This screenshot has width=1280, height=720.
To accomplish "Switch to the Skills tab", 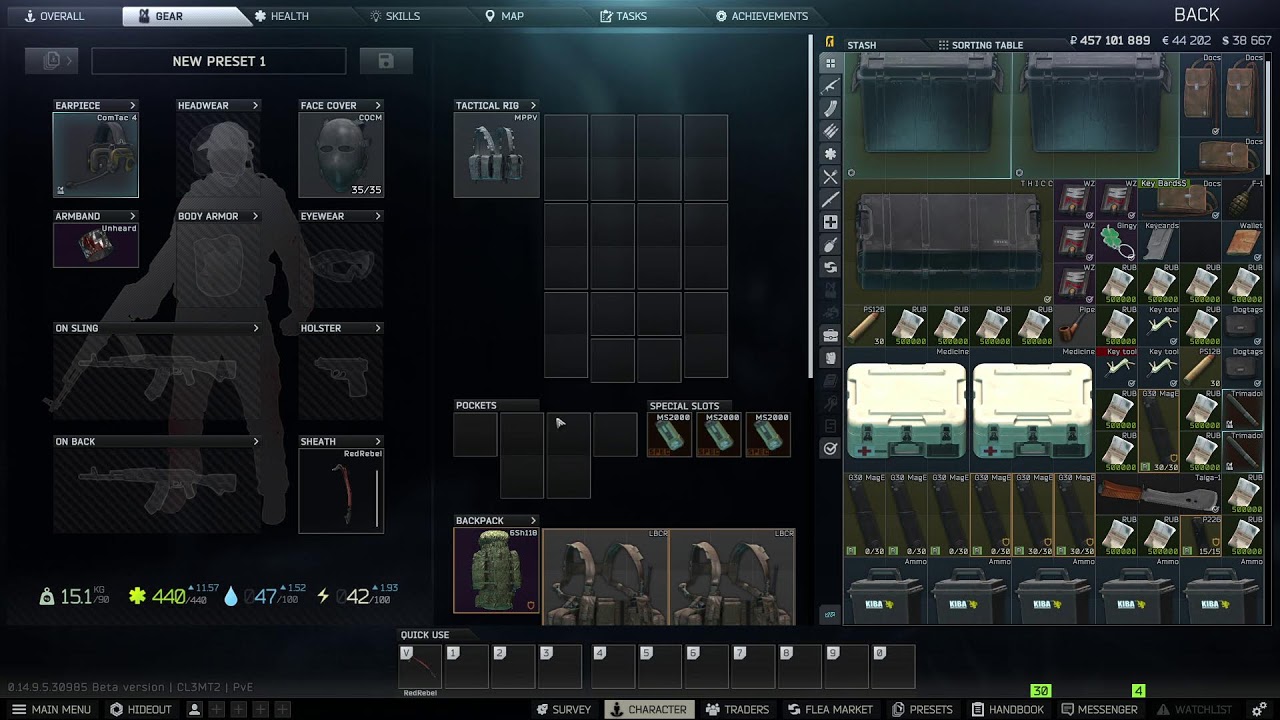I will point(396,16).
